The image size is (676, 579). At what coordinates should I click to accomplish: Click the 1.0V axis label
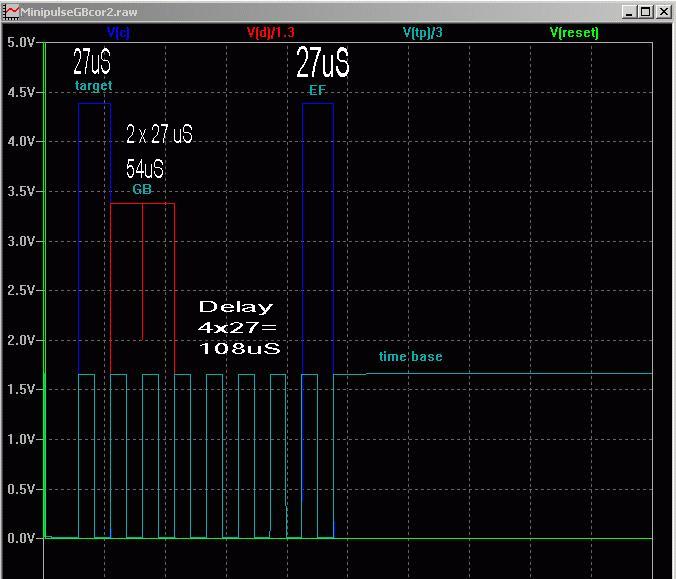coord(21,439)
